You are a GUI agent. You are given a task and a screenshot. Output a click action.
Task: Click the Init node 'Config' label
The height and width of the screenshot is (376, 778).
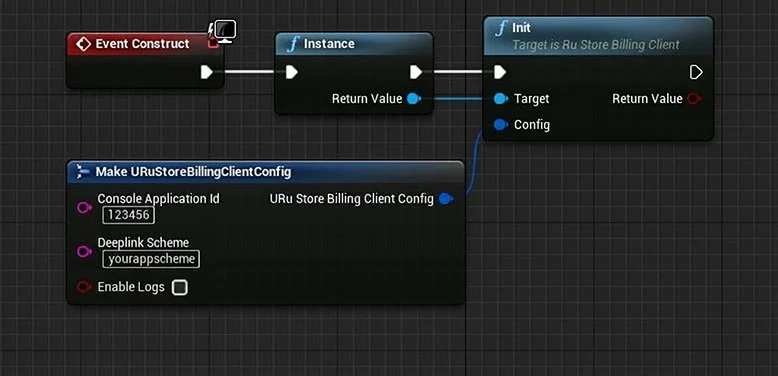(x=532, y=125)
